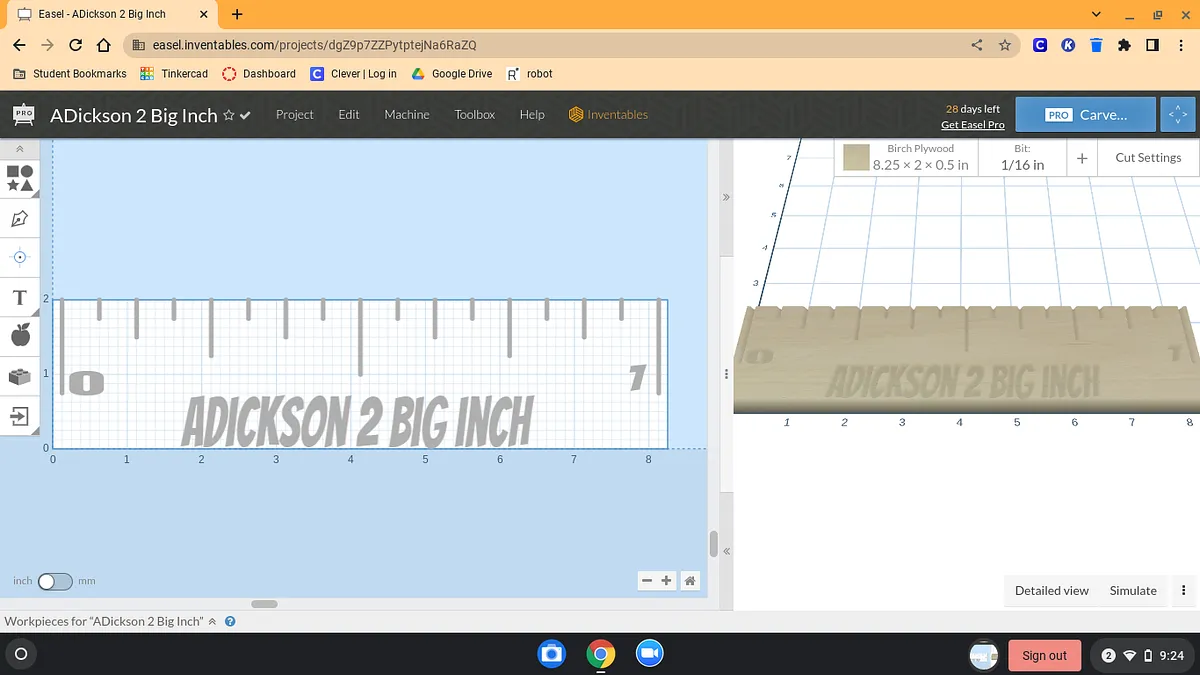Select the Drill point tool
This screenshot has width=1200, height=675.
point(20,257)
